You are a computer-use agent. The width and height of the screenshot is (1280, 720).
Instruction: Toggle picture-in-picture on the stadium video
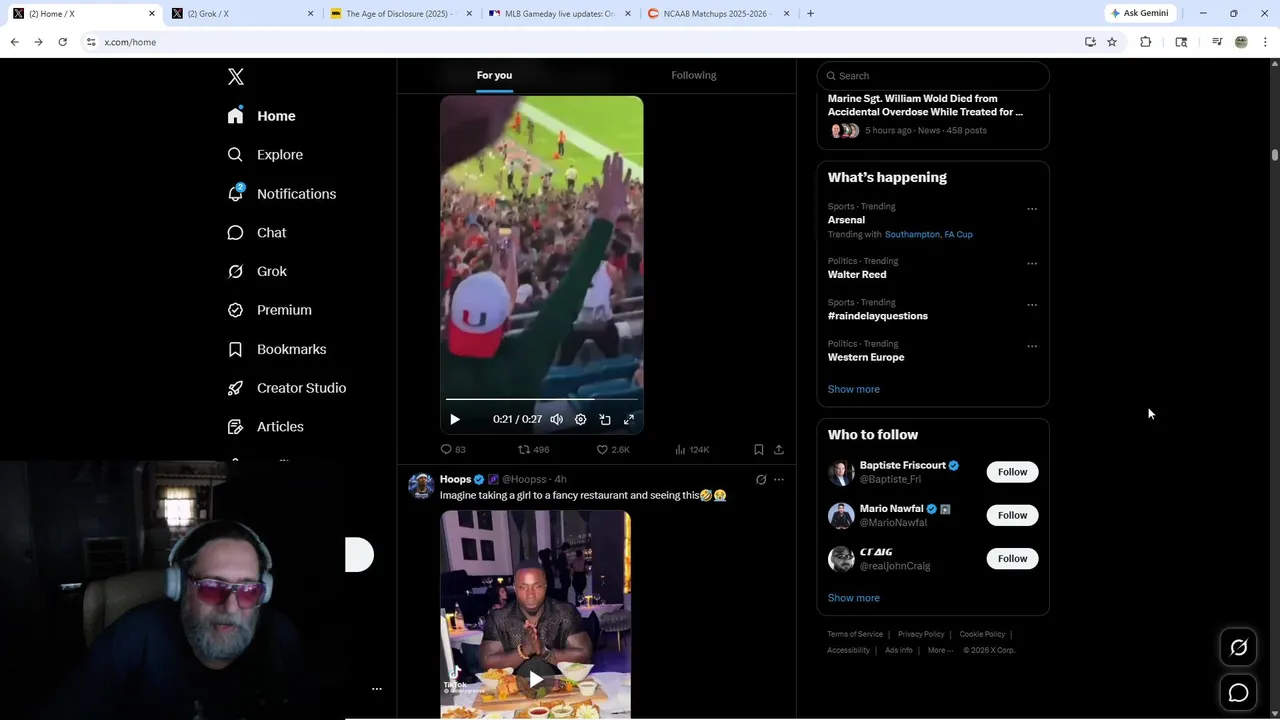(605, 420)
